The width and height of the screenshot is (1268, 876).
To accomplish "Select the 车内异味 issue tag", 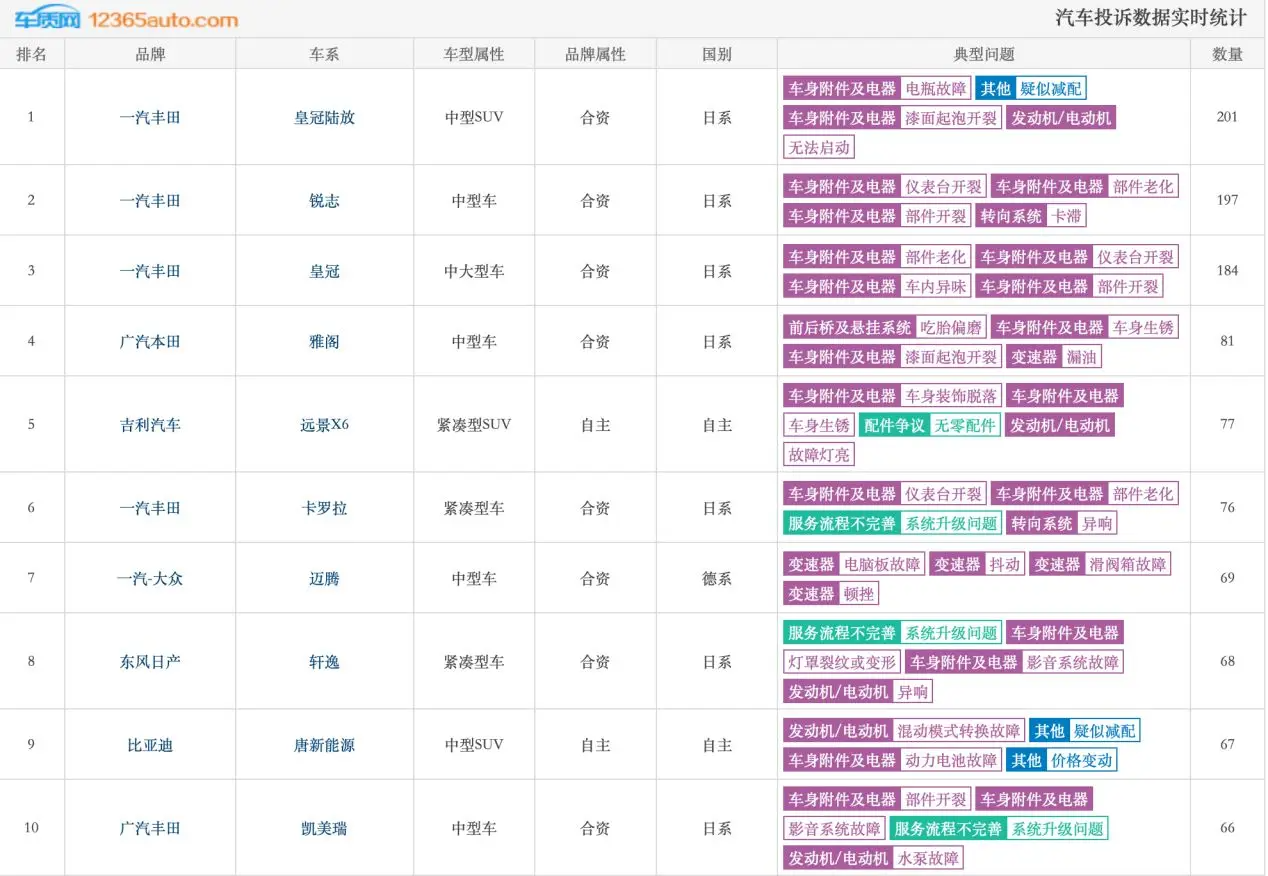I will pos(936,286).
